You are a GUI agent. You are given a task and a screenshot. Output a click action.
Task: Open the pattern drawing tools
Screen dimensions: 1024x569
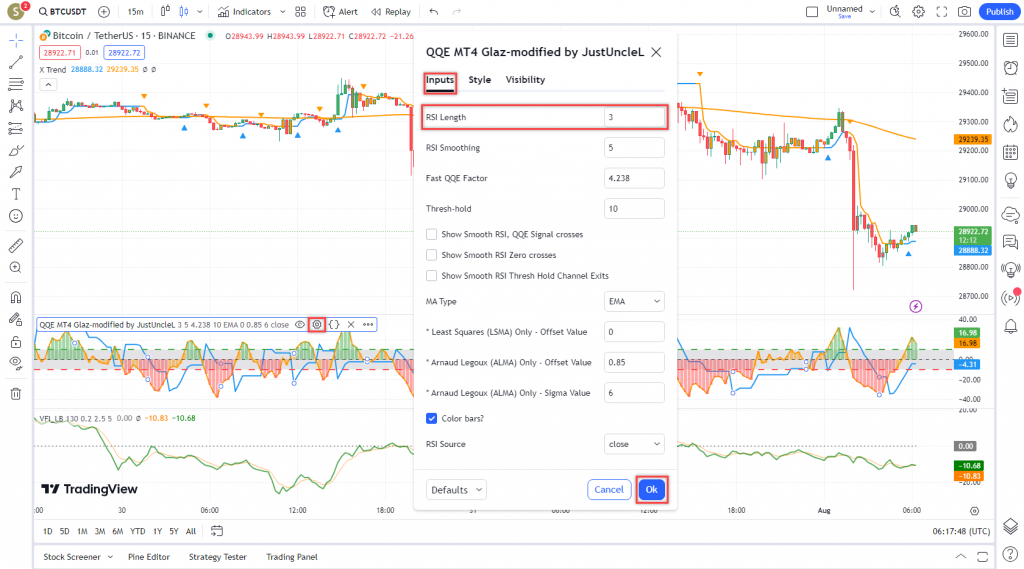click(16, 106)
